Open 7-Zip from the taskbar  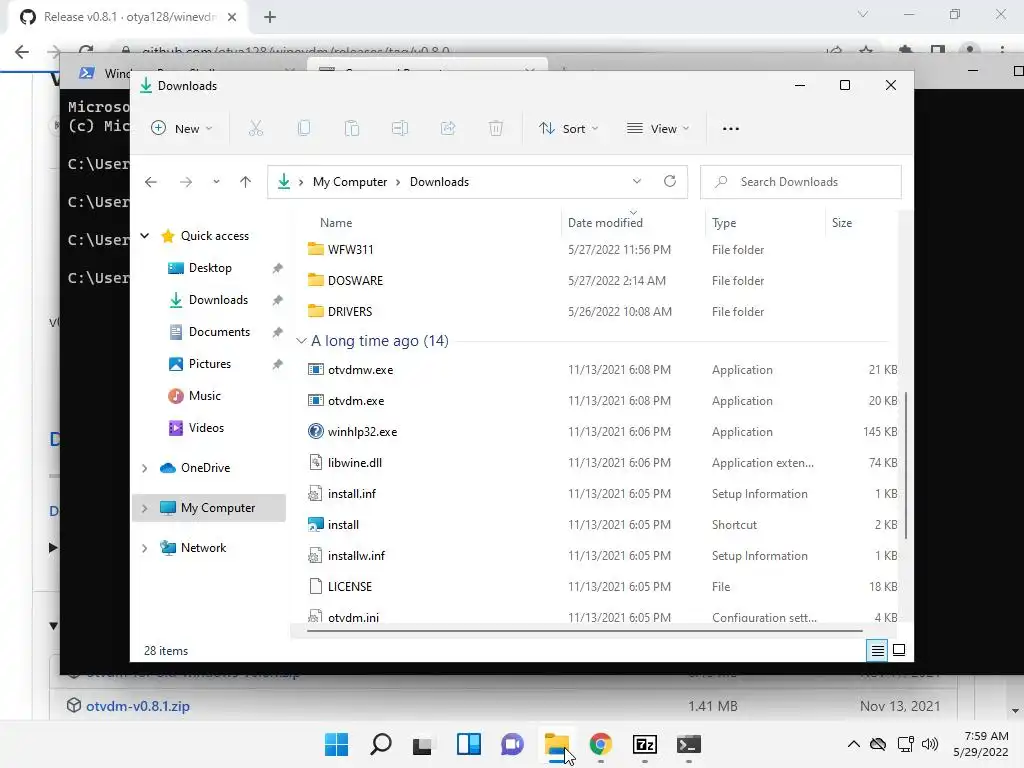tap(645, 744)
